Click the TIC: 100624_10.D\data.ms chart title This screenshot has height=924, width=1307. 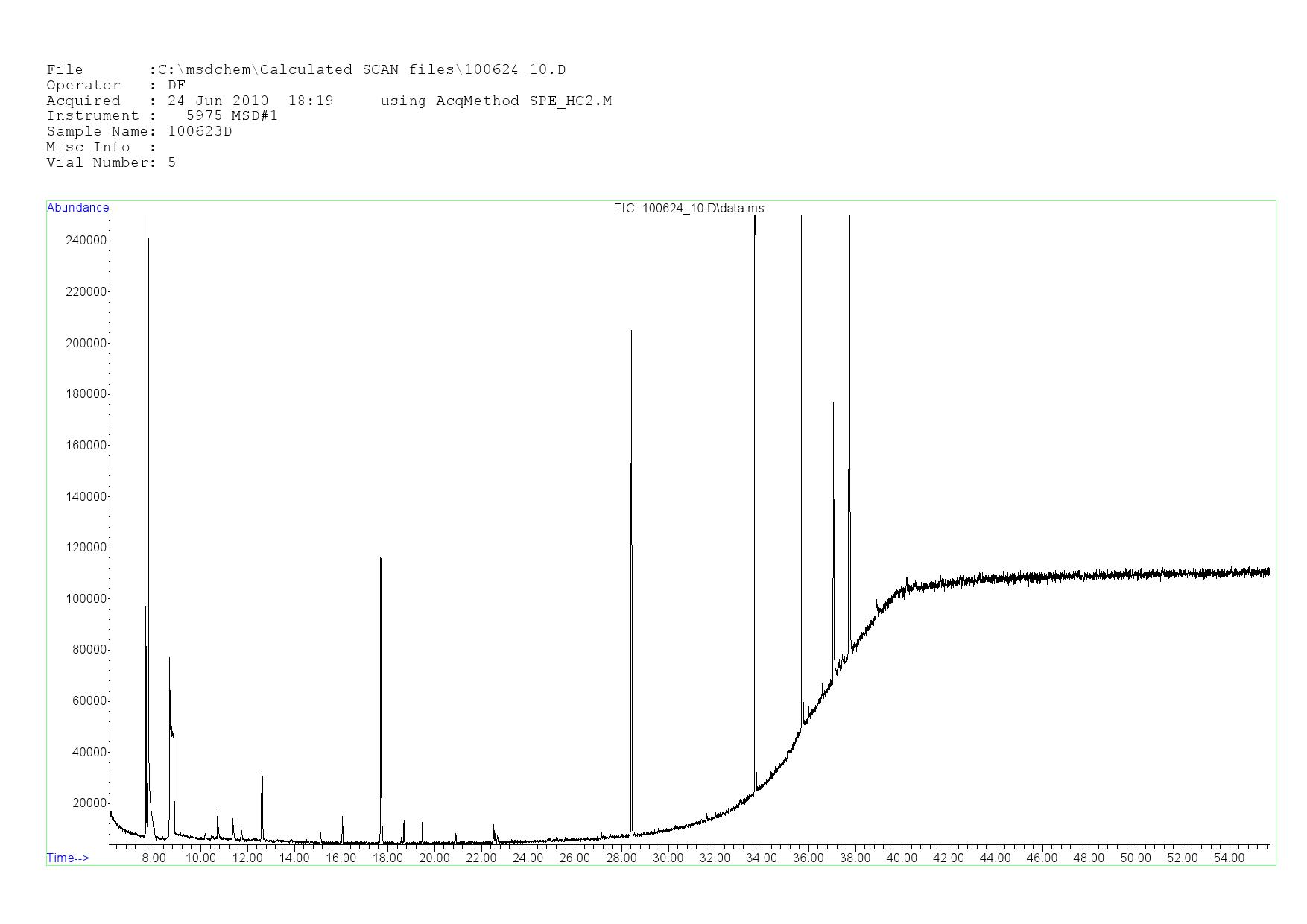689,209
